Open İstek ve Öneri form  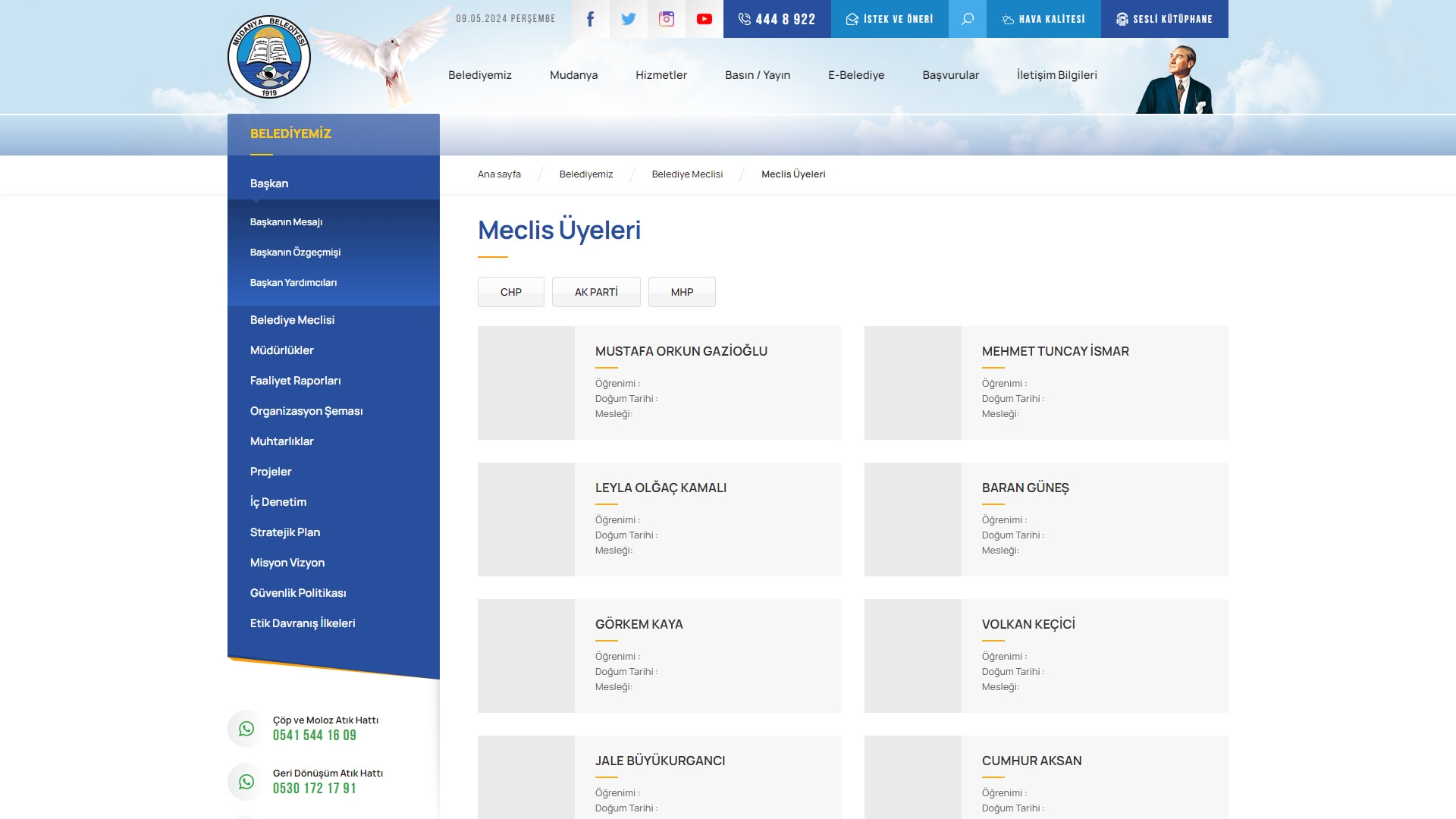point(890,19)
